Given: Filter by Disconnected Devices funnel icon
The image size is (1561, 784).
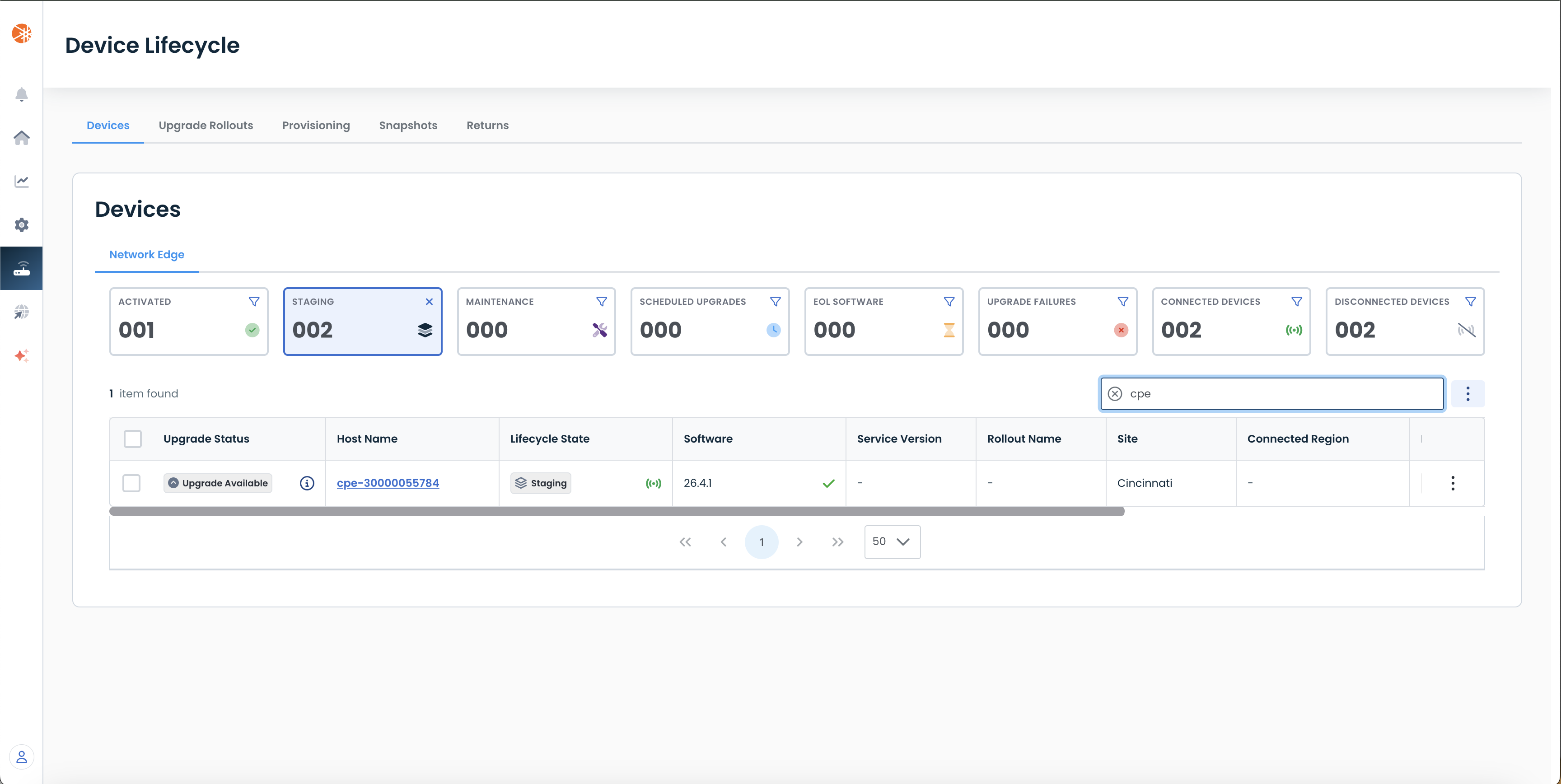Looking at the screenshot, I should pos(1470,302).
